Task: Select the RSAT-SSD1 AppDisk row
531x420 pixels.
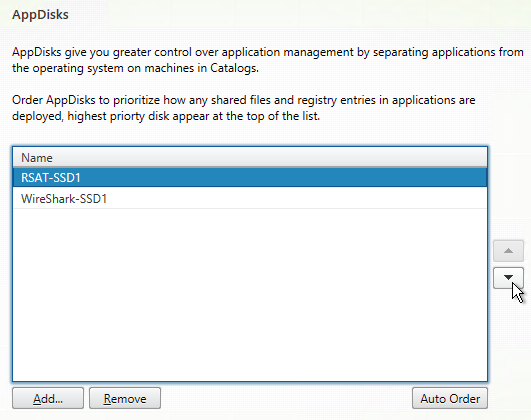Action: (x=250, y=177)
